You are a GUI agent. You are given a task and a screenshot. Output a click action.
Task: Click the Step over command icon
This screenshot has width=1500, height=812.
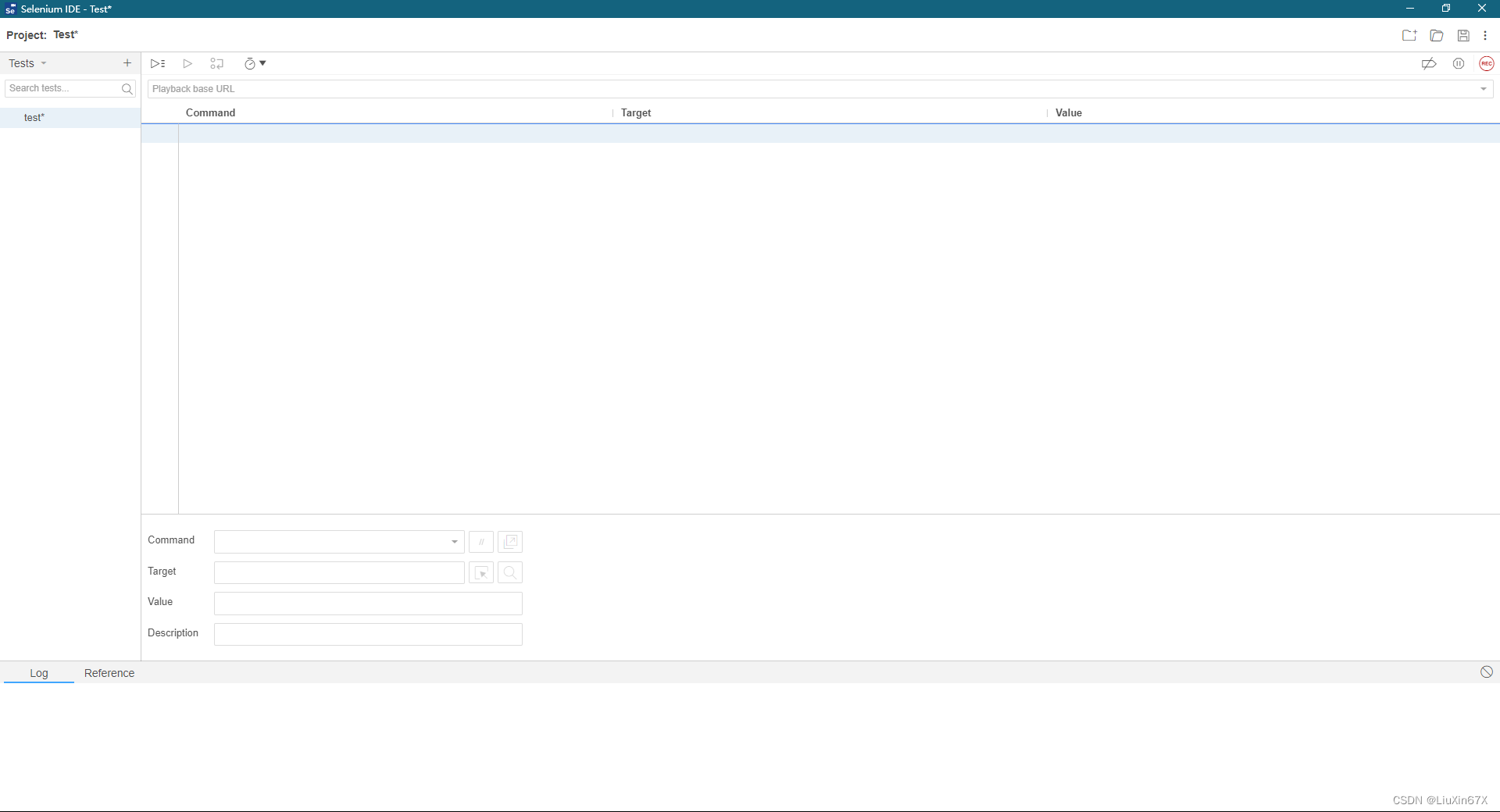[217, 64]
